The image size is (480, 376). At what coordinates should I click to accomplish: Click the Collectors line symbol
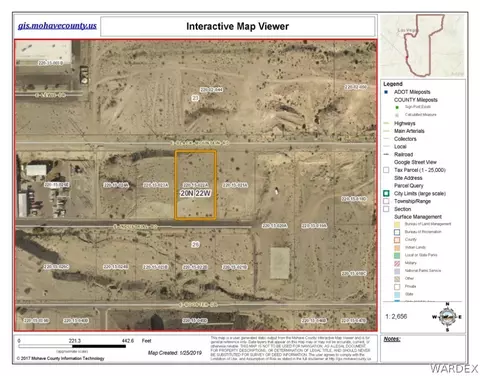pos(387,139)
